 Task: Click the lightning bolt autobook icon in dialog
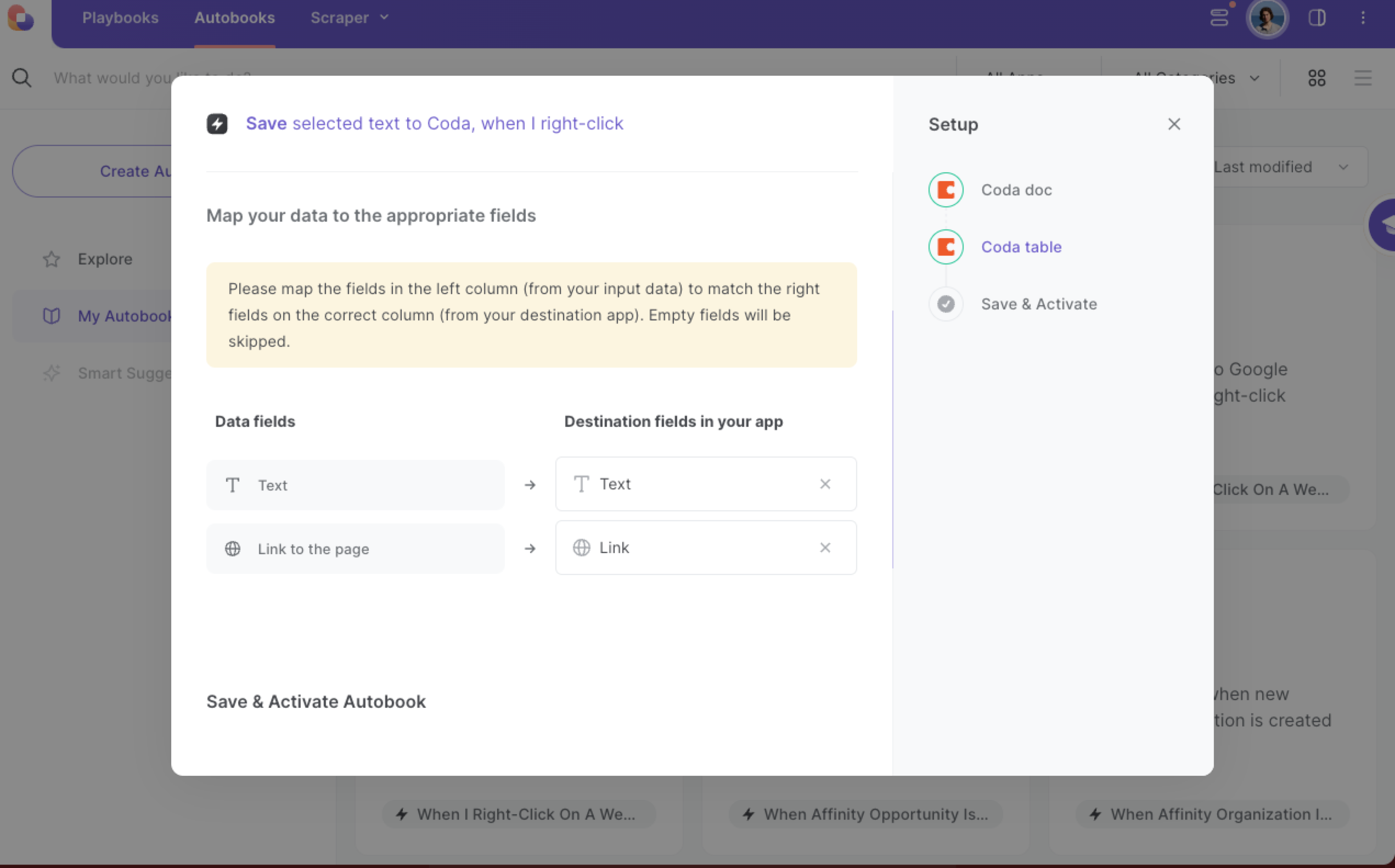click(217, 123)
